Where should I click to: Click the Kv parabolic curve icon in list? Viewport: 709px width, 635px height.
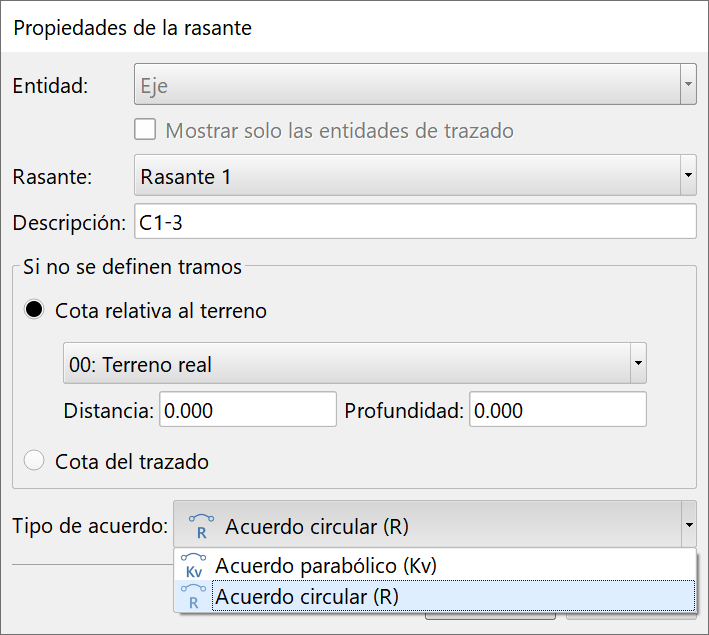click(194, 566)
